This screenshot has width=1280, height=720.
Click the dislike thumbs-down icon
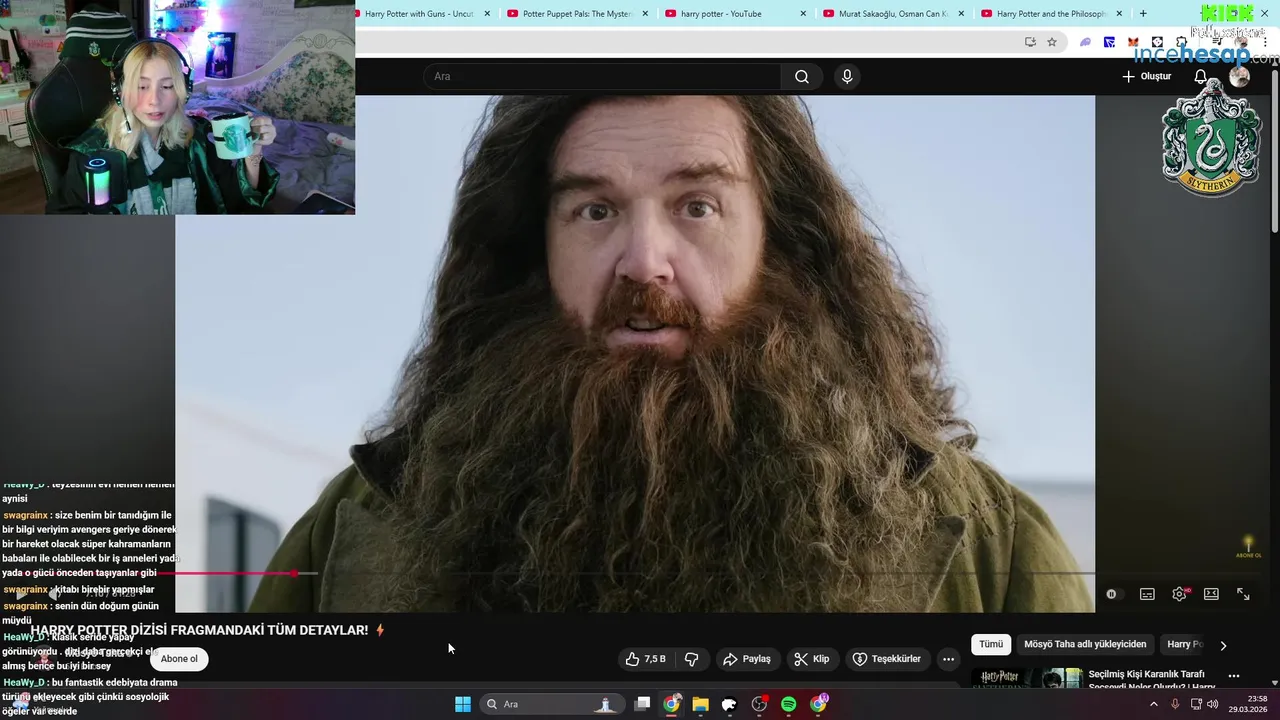coord(691,659)
